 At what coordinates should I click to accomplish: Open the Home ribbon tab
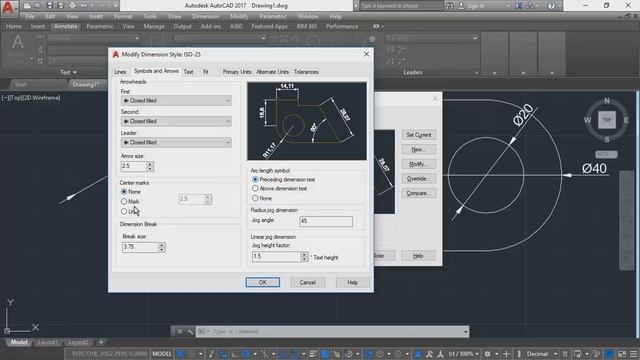14,26
